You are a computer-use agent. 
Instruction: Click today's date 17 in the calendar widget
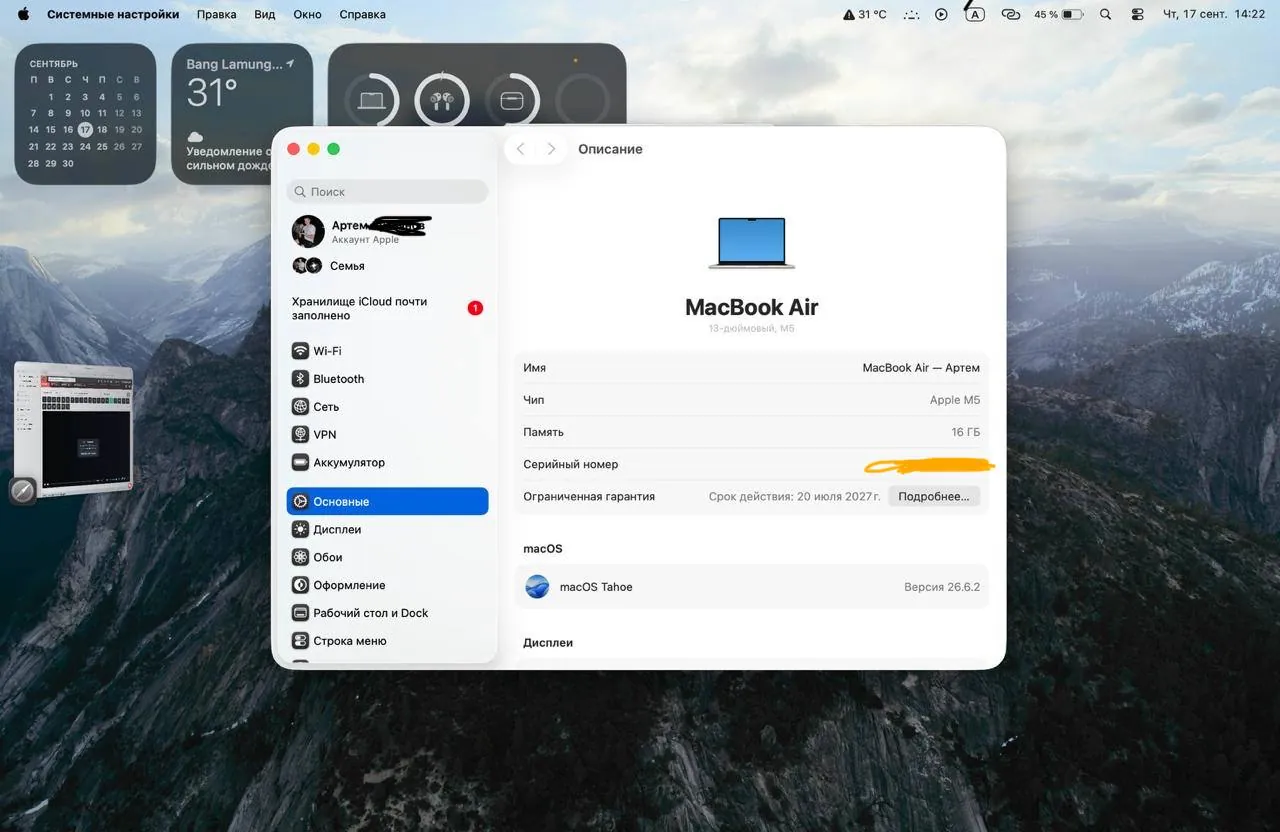pos(85,129)
